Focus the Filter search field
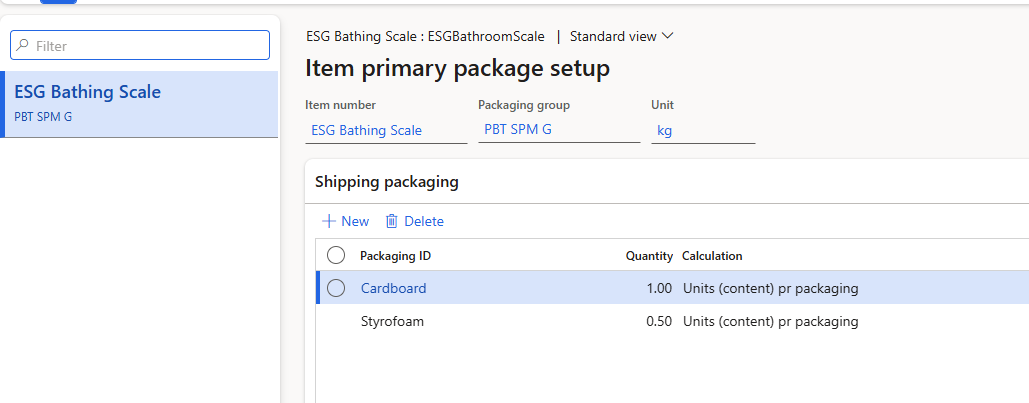This screenshot has height=403, width=1029. (140, 45)
